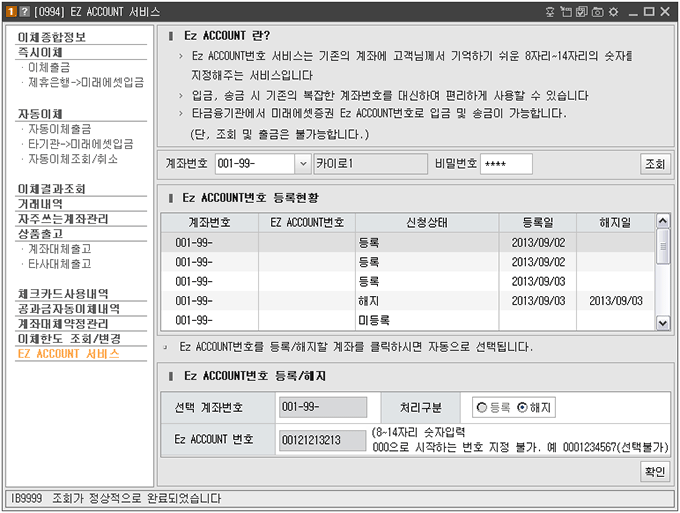The image size is (680, 513).
Task: Click the 계좌번호 column header
Action: 210,222
